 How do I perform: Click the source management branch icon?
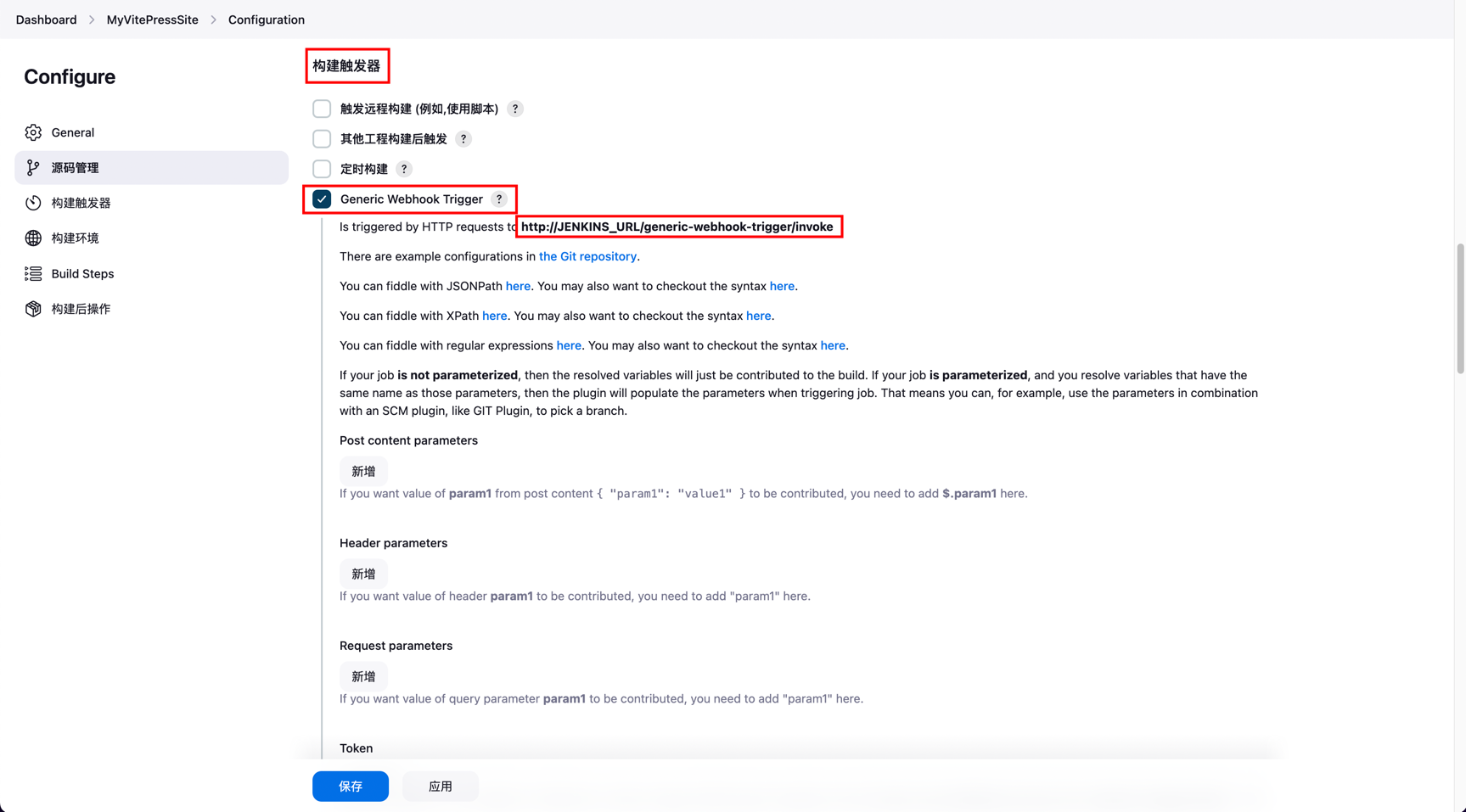[x=33, y=168]
